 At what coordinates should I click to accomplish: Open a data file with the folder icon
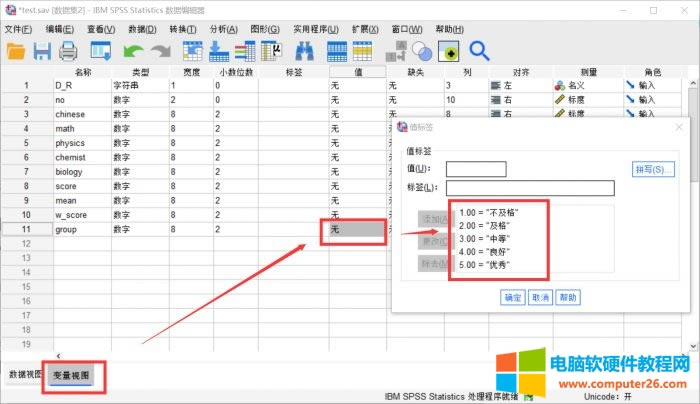pos(16,51)
